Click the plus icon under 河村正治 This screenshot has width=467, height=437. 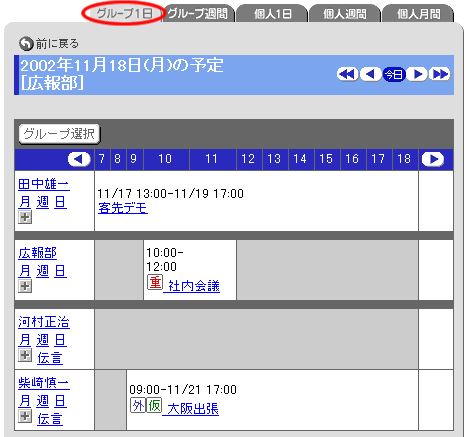coord(25,355)
